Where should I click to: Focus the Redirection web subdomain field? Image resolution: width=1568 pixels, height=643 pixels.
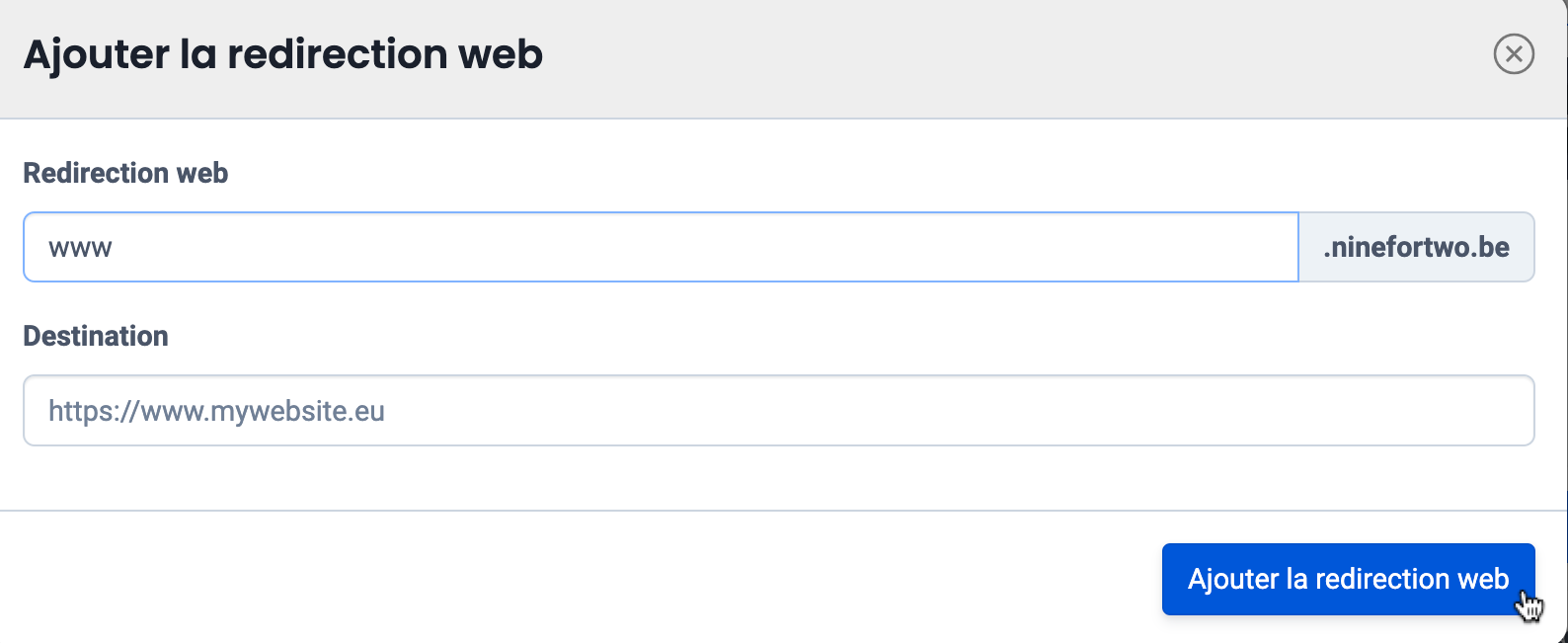[x=660, y=247]
